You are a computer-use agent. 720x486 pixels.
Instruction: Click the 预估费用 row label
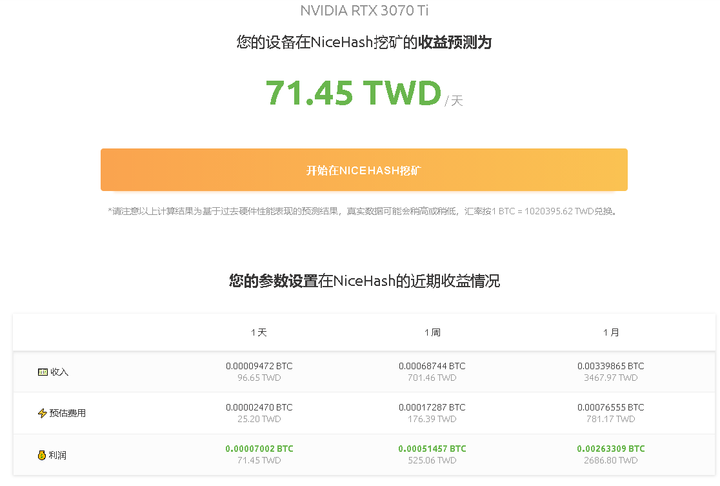point(68,413)
